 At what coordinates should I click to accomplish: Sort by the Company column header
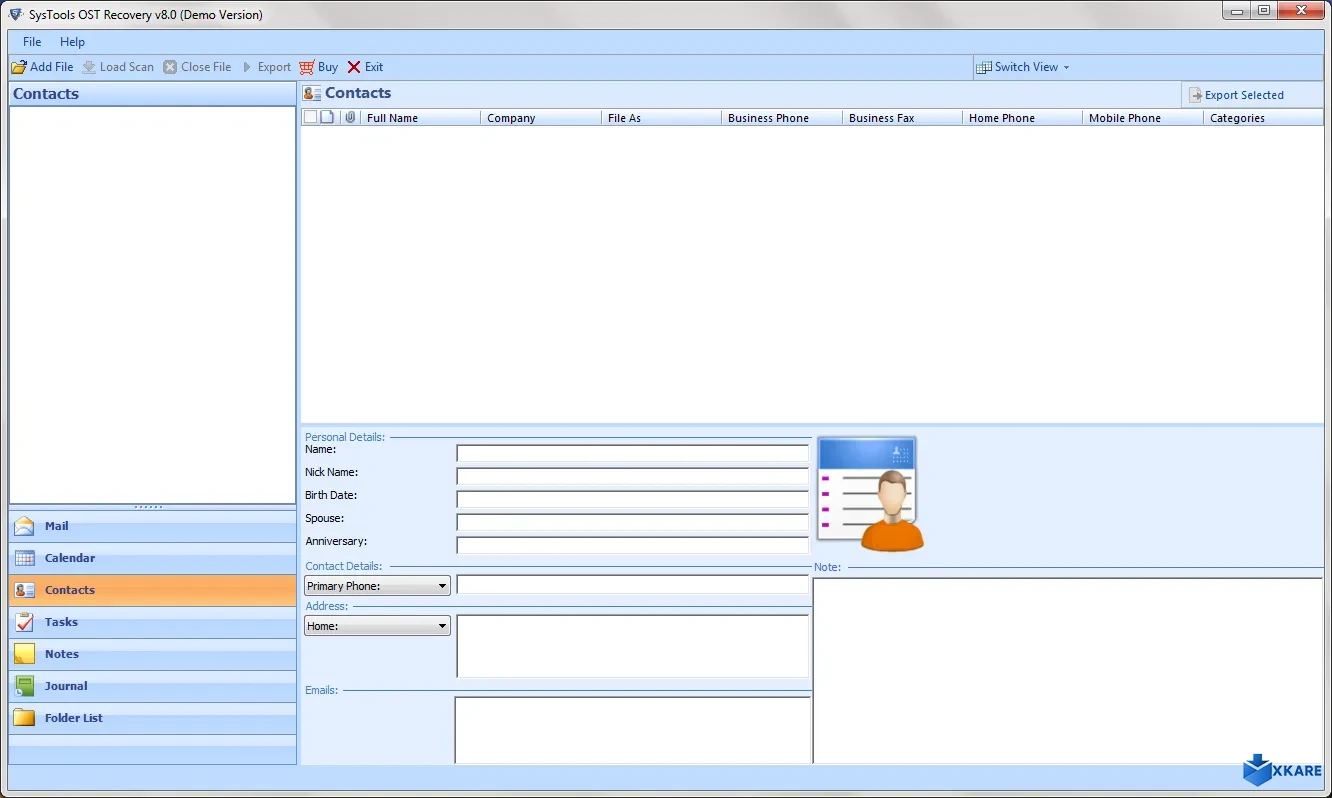click(x=540, y=118)
